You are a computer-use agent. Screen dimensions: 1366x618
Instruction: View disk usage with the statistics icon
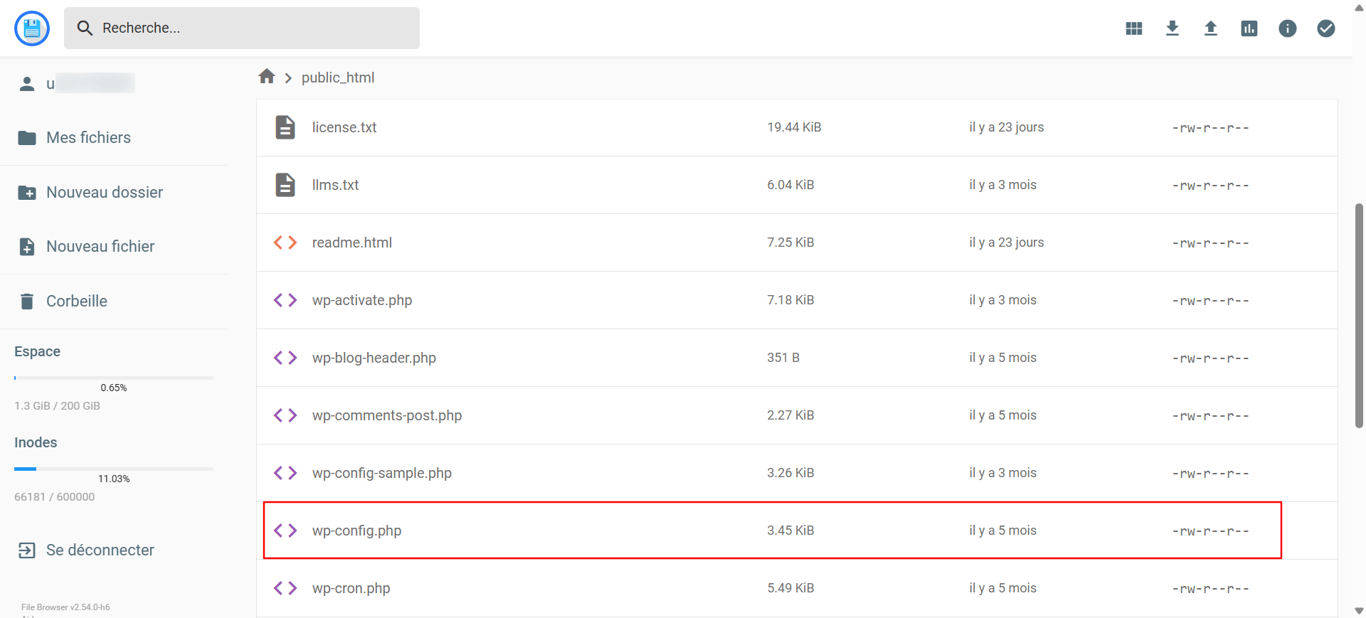[x=1249, y=27]
